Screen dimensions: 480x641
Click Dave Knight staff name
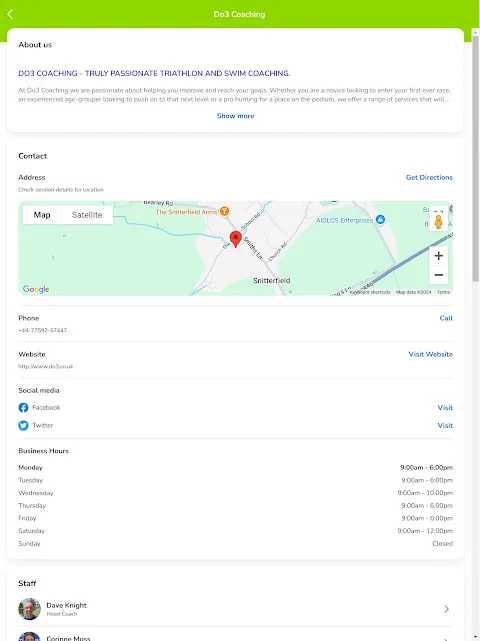pyautogui.click(x=66, y=605)
